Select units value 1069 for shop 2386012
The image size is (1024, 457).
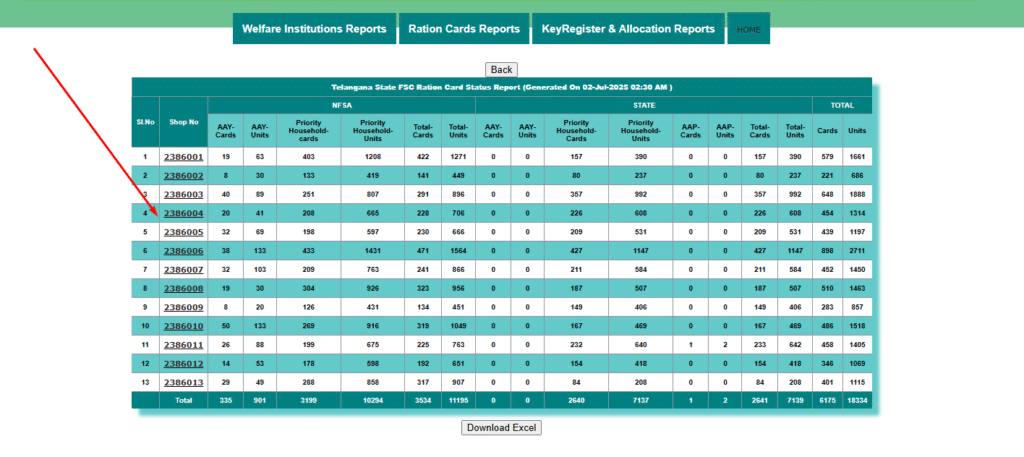(857, 364)
